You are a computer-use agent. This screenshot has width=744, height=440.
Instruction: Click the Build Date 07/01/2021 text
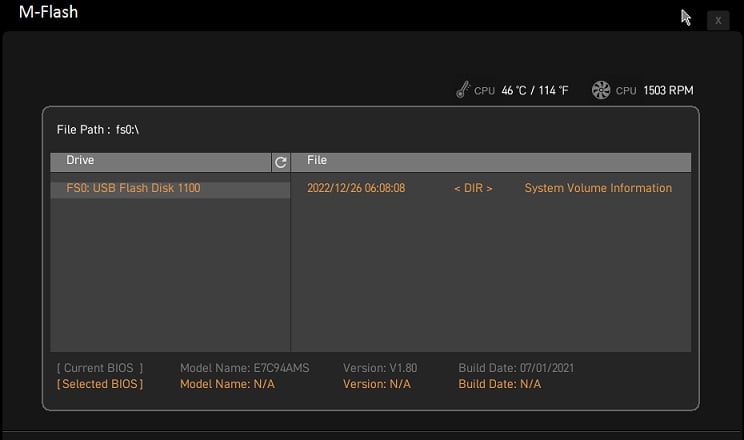point(516,368)
